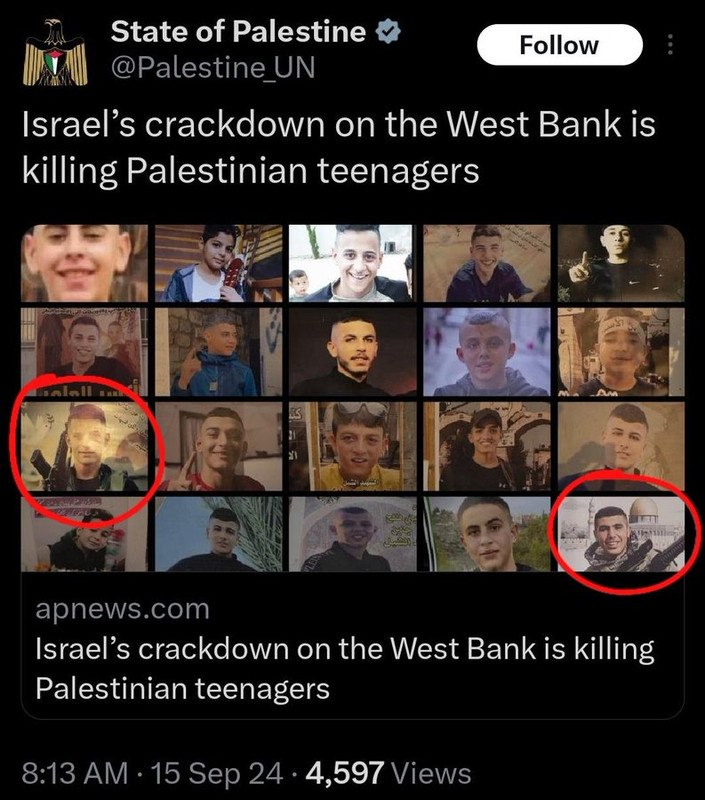Open the portrait of boy holding guitar
This screenshot has width=705, height=800.
218,263
